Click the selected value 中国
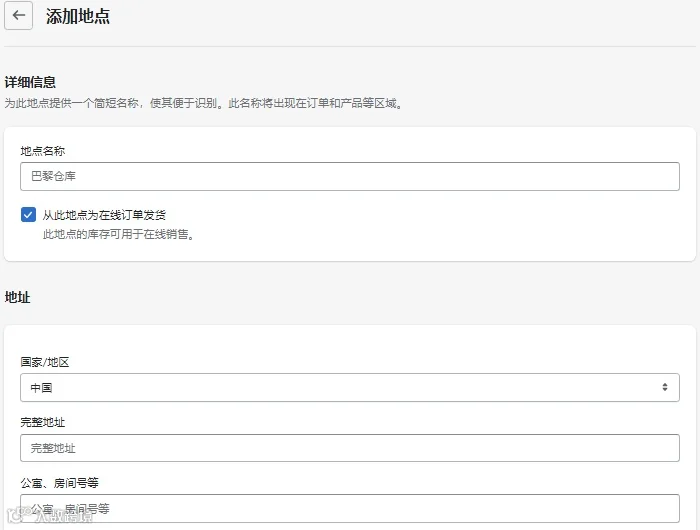 (x=41, y=388)
